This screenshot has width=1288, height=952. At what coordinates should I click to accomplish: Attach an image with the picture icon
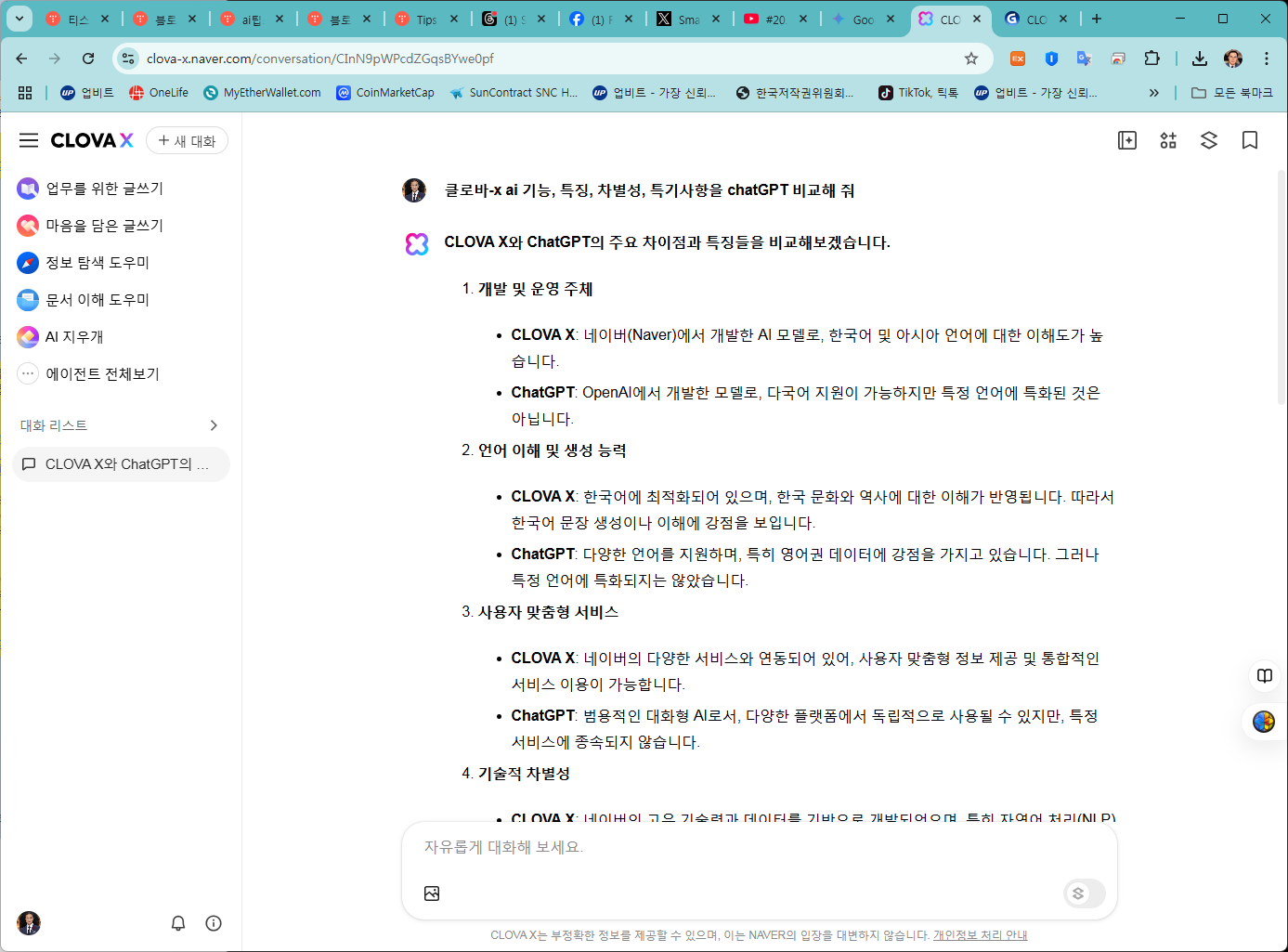pos(432,893)
